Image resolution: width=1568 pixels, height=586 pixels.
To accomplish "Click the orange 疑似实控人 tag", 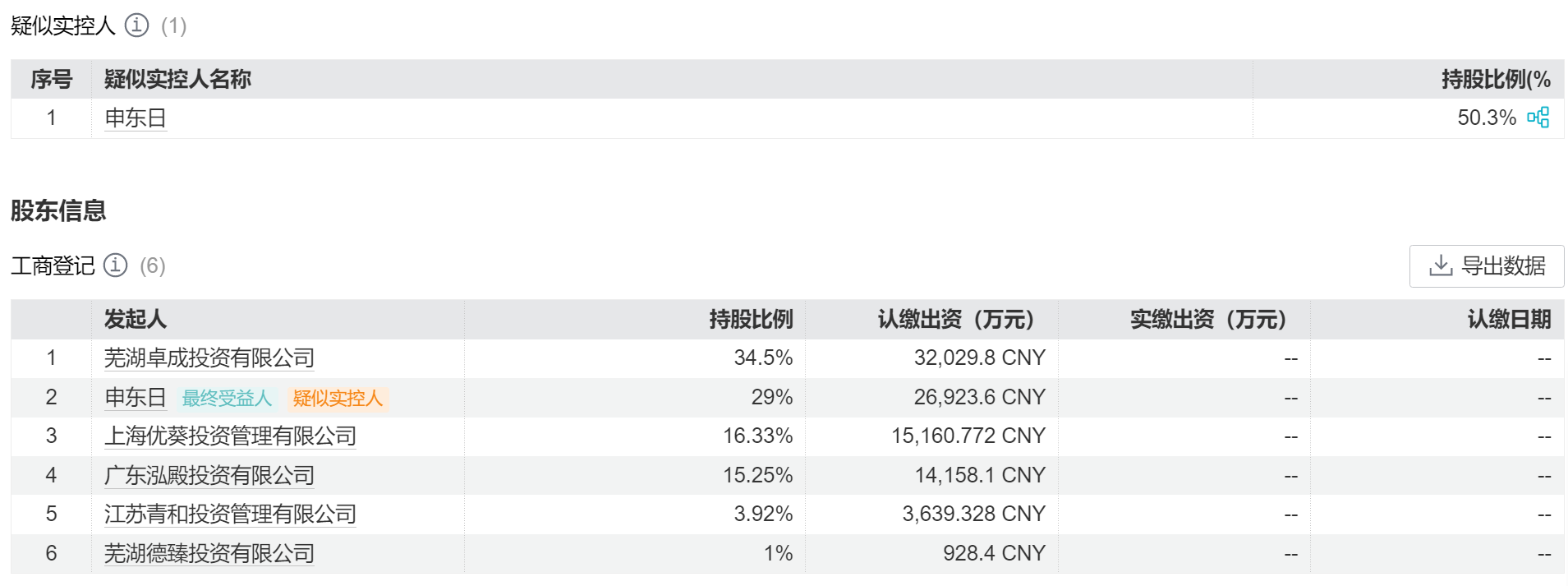I will coord(338,399).
